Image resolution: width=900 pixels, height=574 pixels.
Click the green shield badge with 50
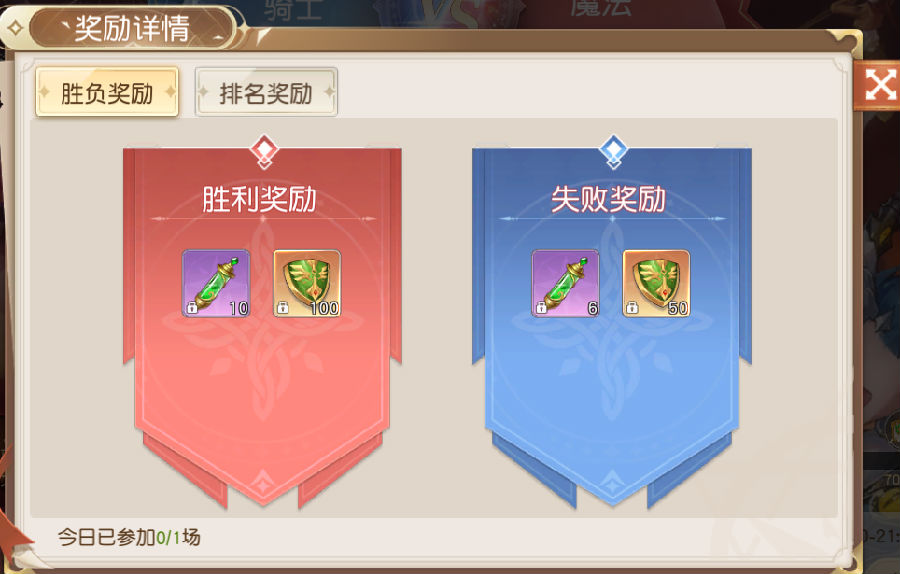point(656,283)
